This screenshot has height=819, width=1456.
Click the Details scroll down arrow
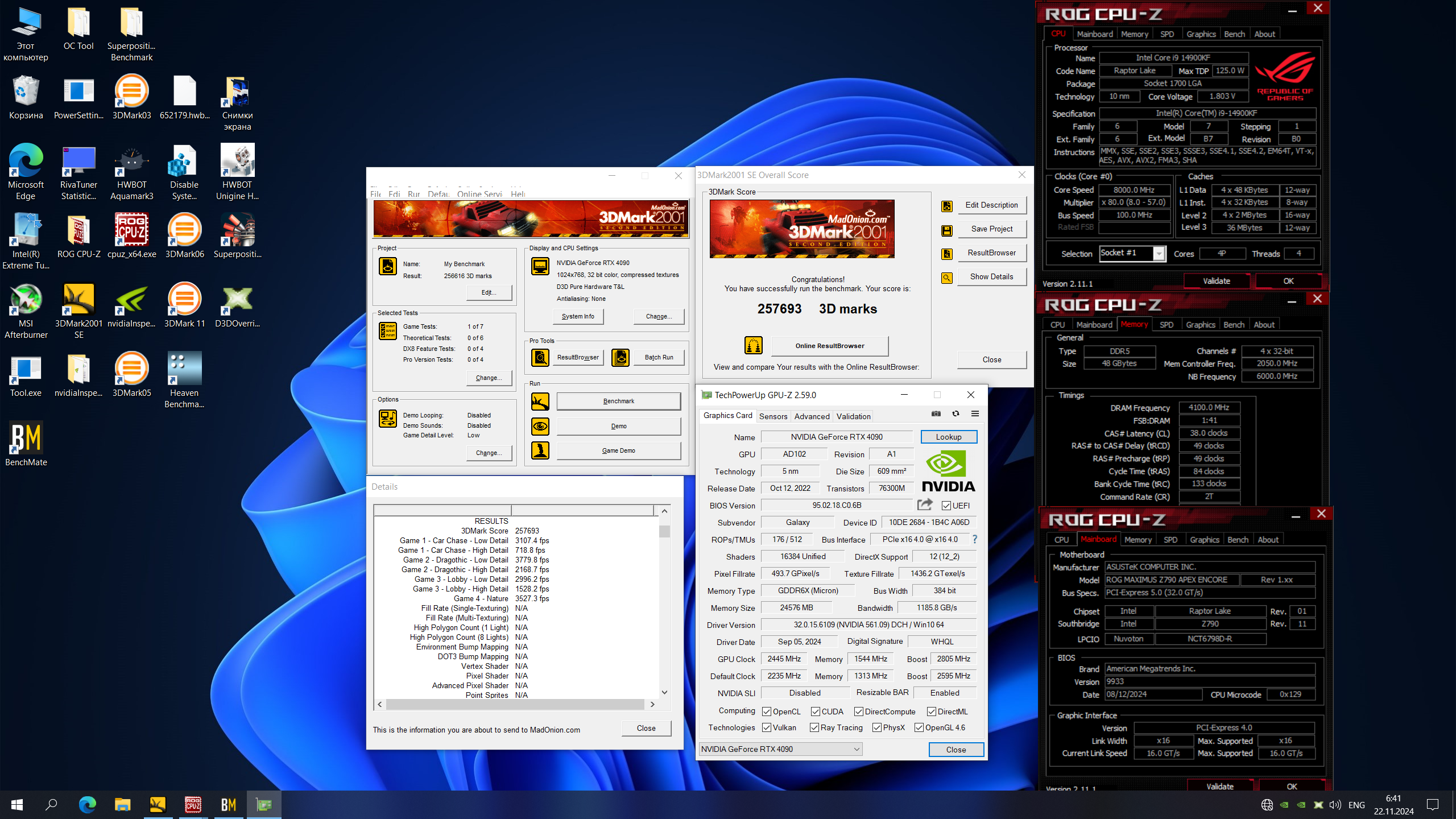click(x=664, y=692)
